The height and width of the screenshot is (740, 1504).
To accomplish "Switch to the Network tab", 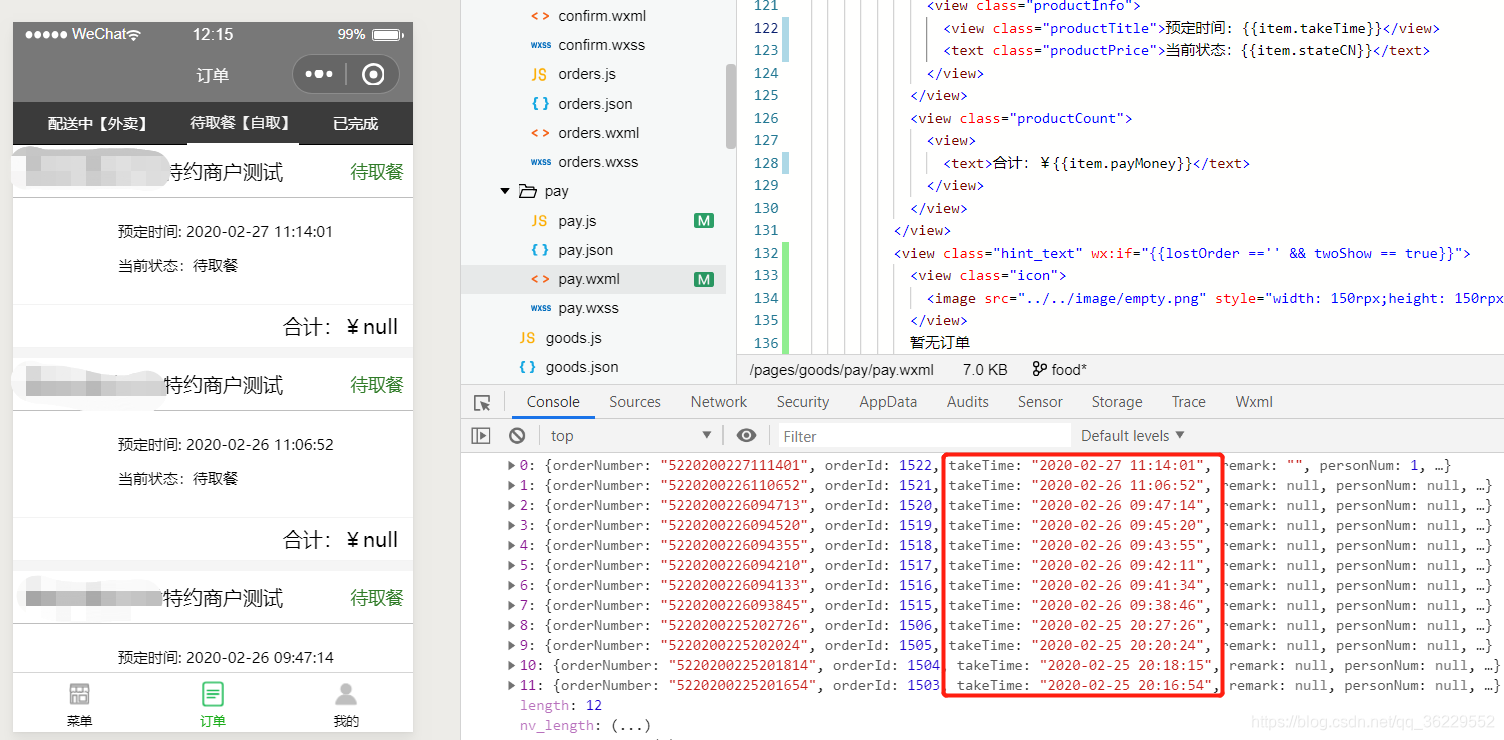I will click(718, 401).
